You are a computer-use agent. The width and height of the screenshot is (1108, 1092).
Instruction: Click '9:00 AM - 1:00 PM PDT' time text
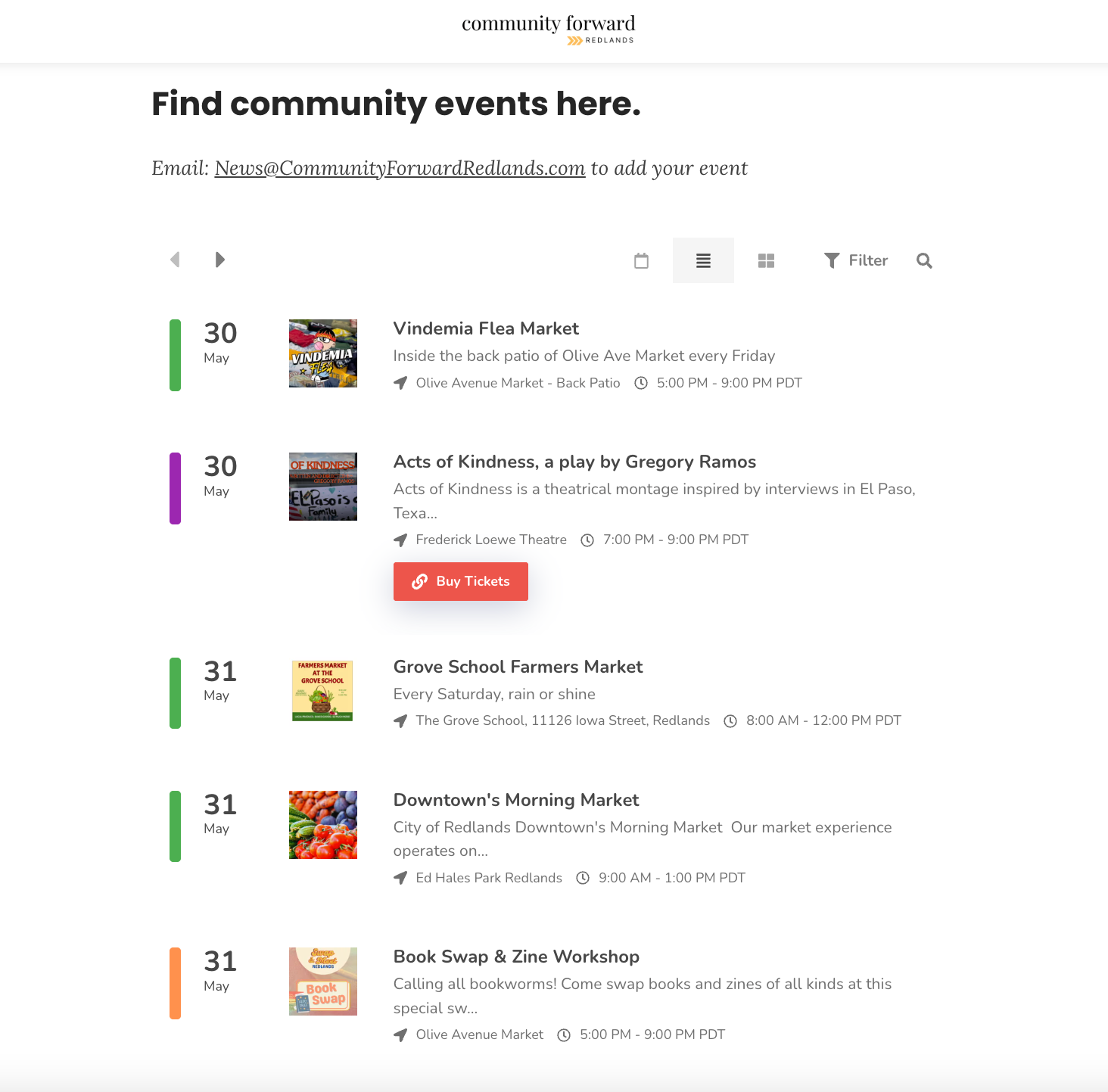click(x=672, y=878)
